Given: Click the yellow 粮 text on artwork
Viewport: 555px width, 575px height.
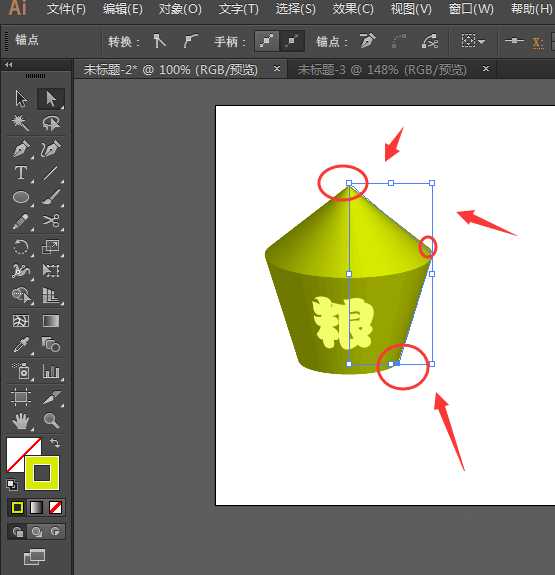Looking at the screenshot, I should point(343,323).
